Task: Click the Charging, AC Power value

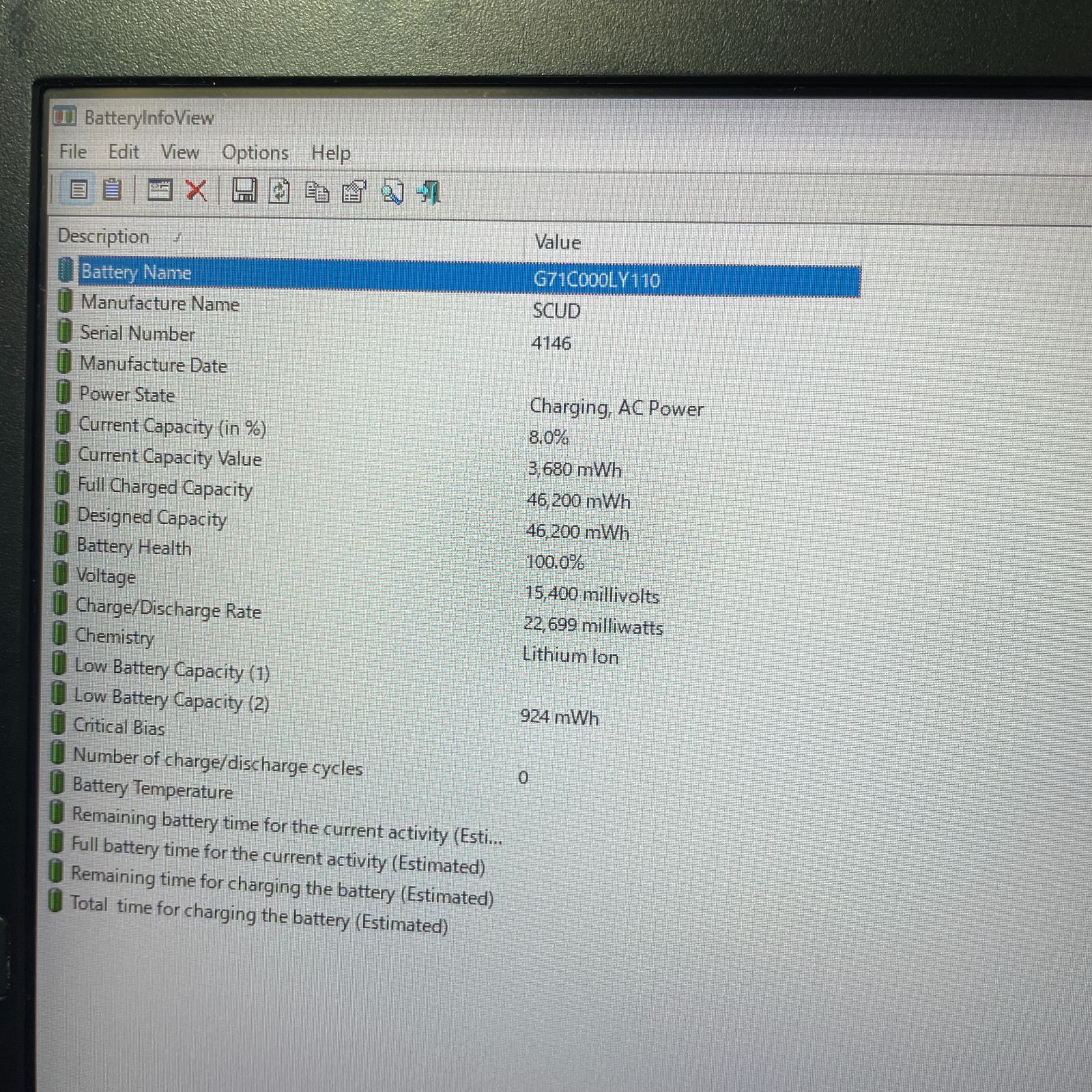Action: (616, 407)
